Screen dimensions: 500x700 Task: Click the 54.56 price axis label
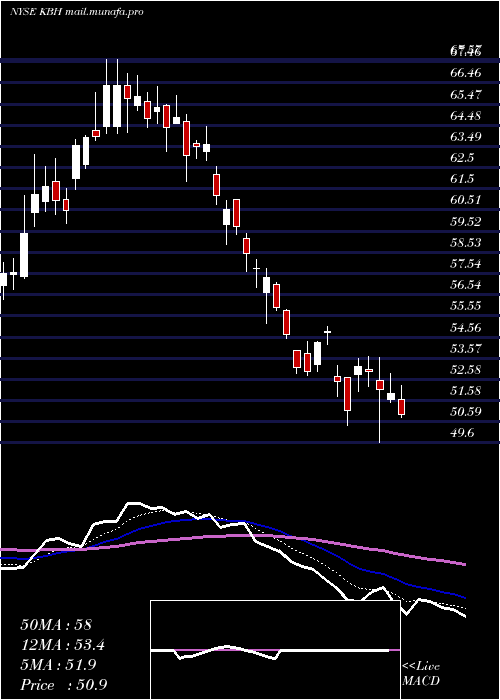(x=466, y=327)
